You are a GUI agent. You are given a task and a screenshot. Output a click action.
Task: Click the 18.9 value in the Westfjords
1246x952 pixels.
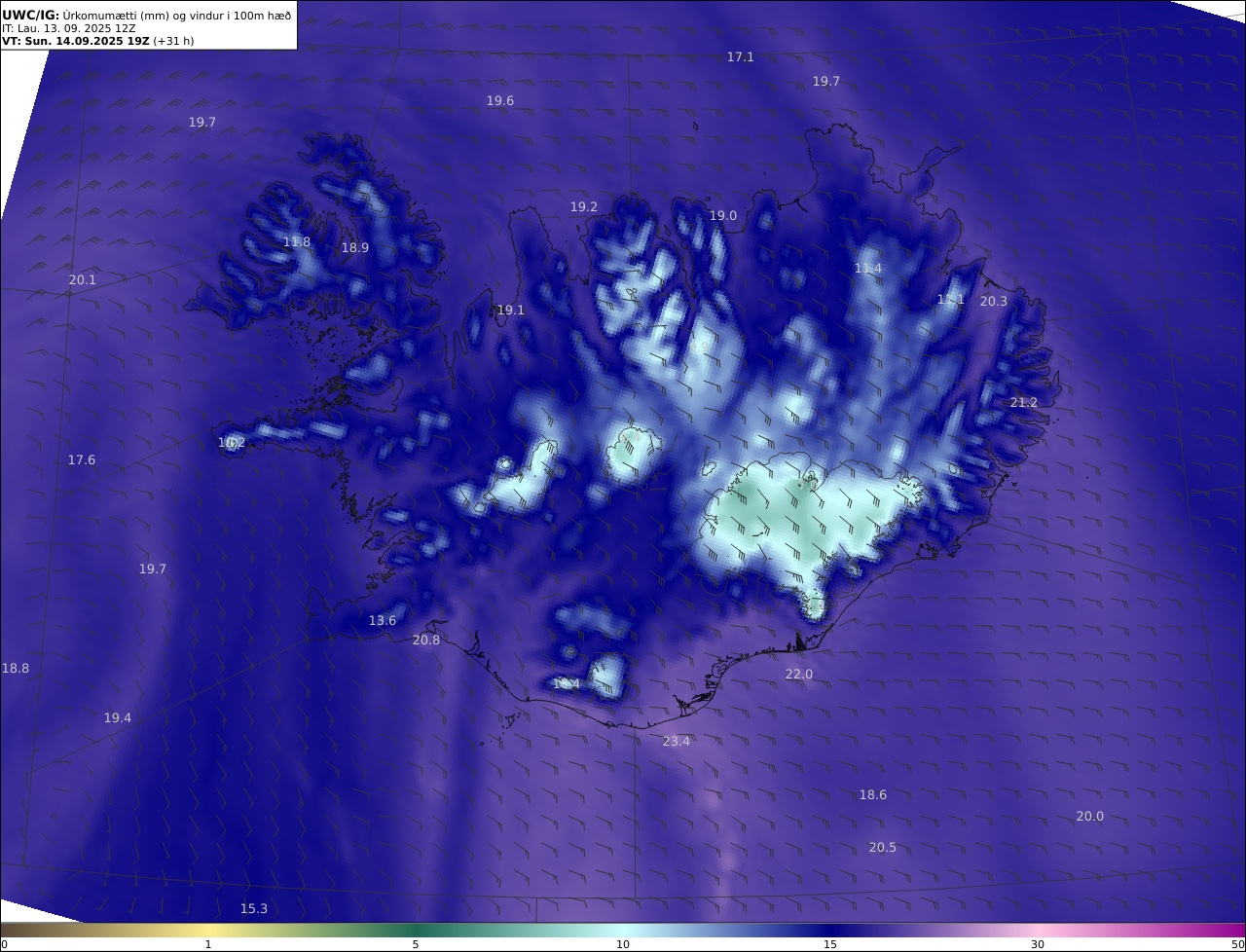(x=355, y=248)
